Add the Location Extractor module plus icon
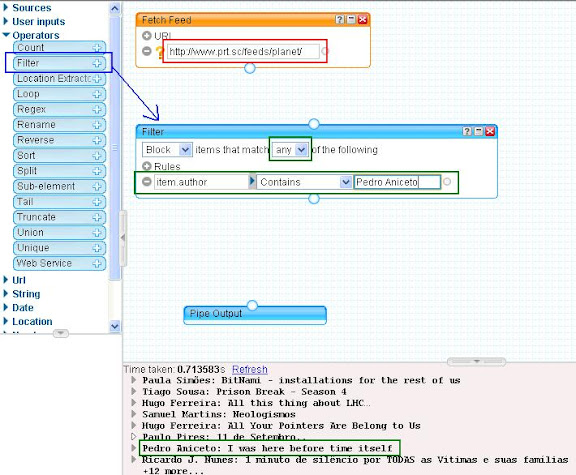Screen dimensions: 576x475 coord(97,79)
